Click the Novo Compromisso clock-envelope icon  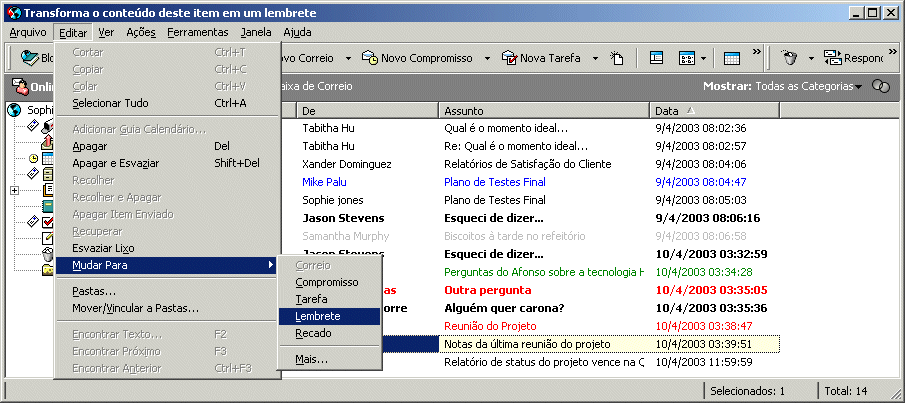(370, 58)
